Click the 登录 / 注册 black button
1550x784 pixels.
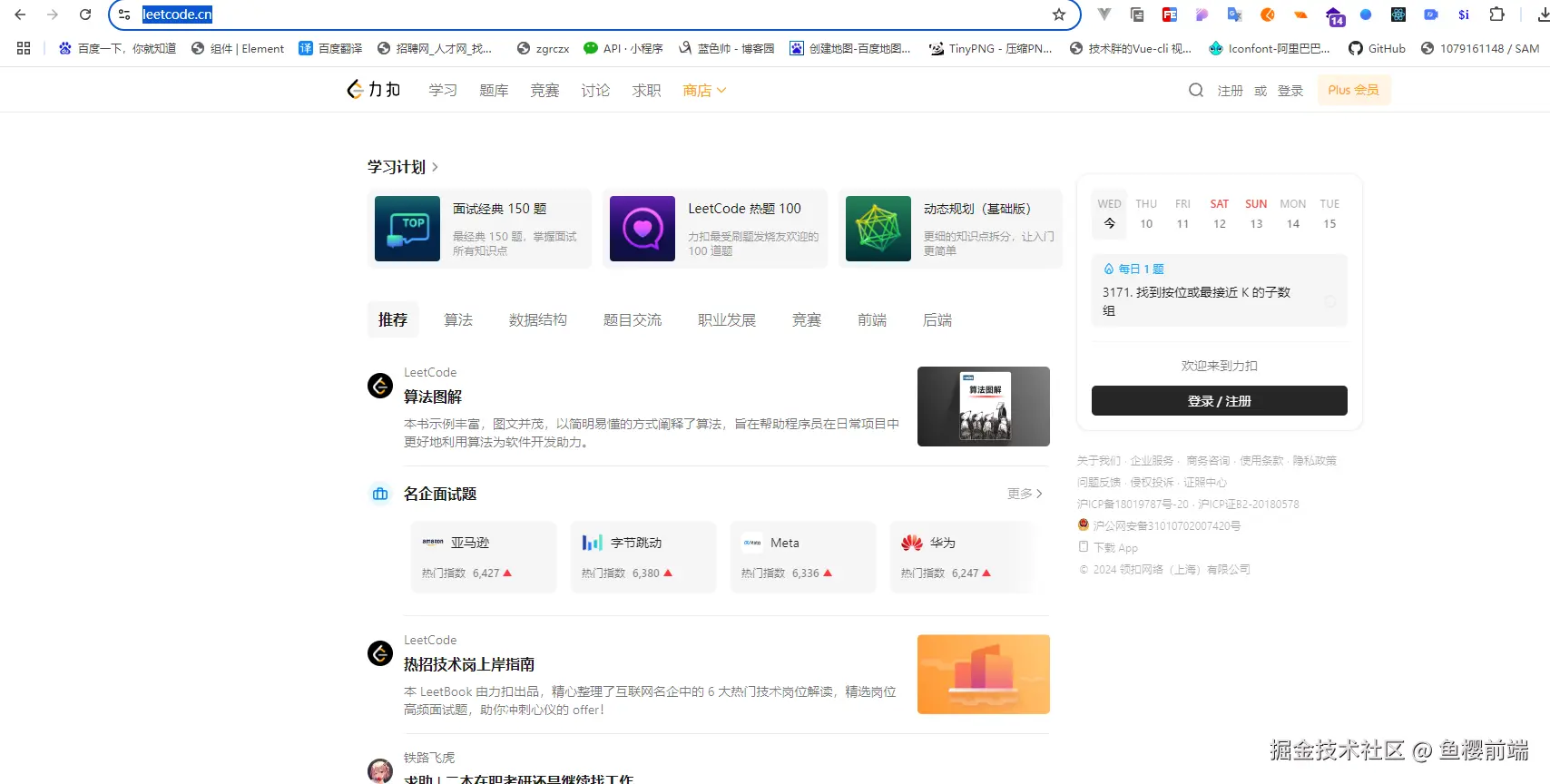pos(1219,401)
